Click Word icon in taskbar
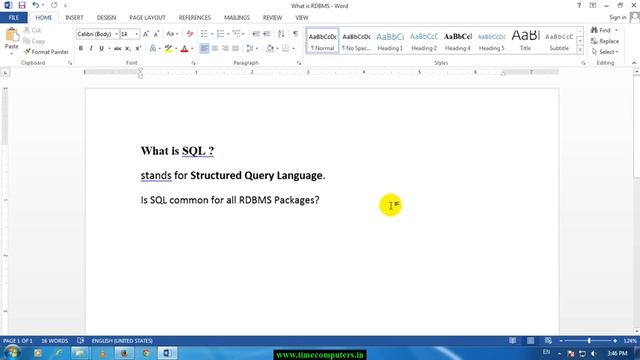The width and height of the screenshot is (640, 360). 167,353
